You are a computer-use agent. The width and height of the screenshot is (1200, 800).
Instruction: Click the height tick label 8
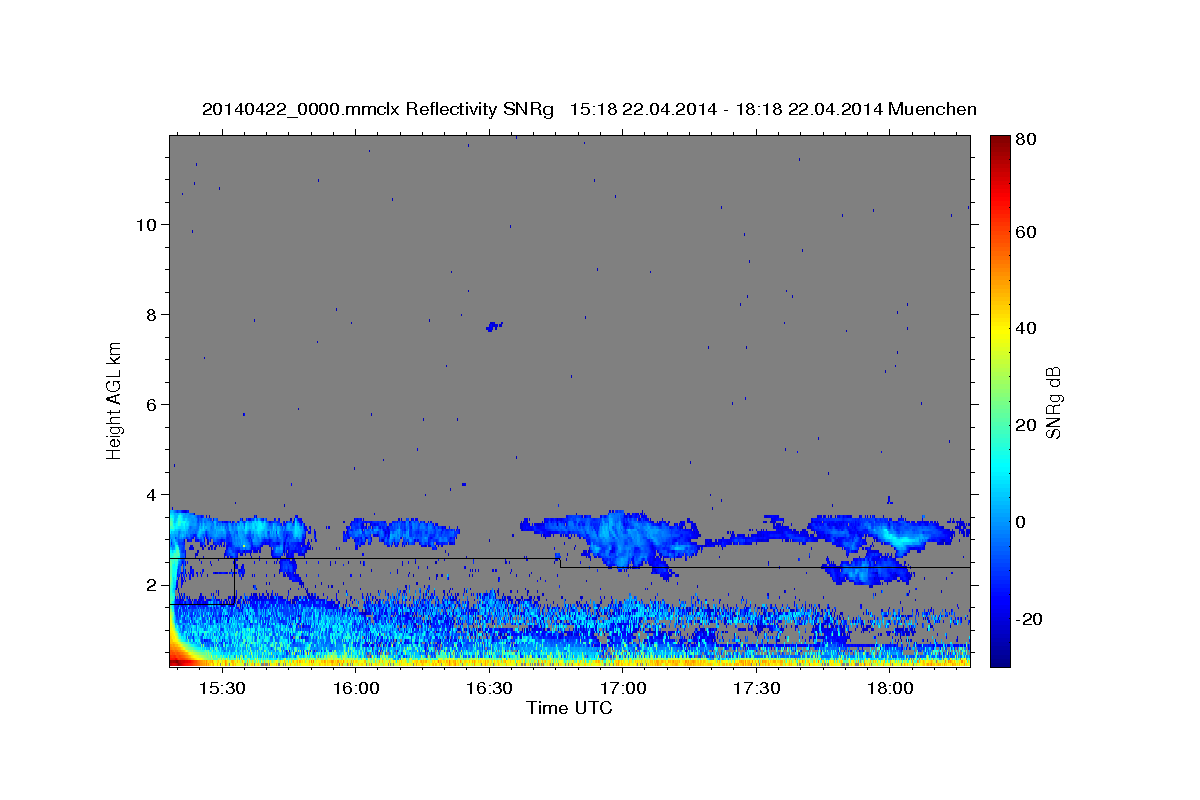coord(151,314)
